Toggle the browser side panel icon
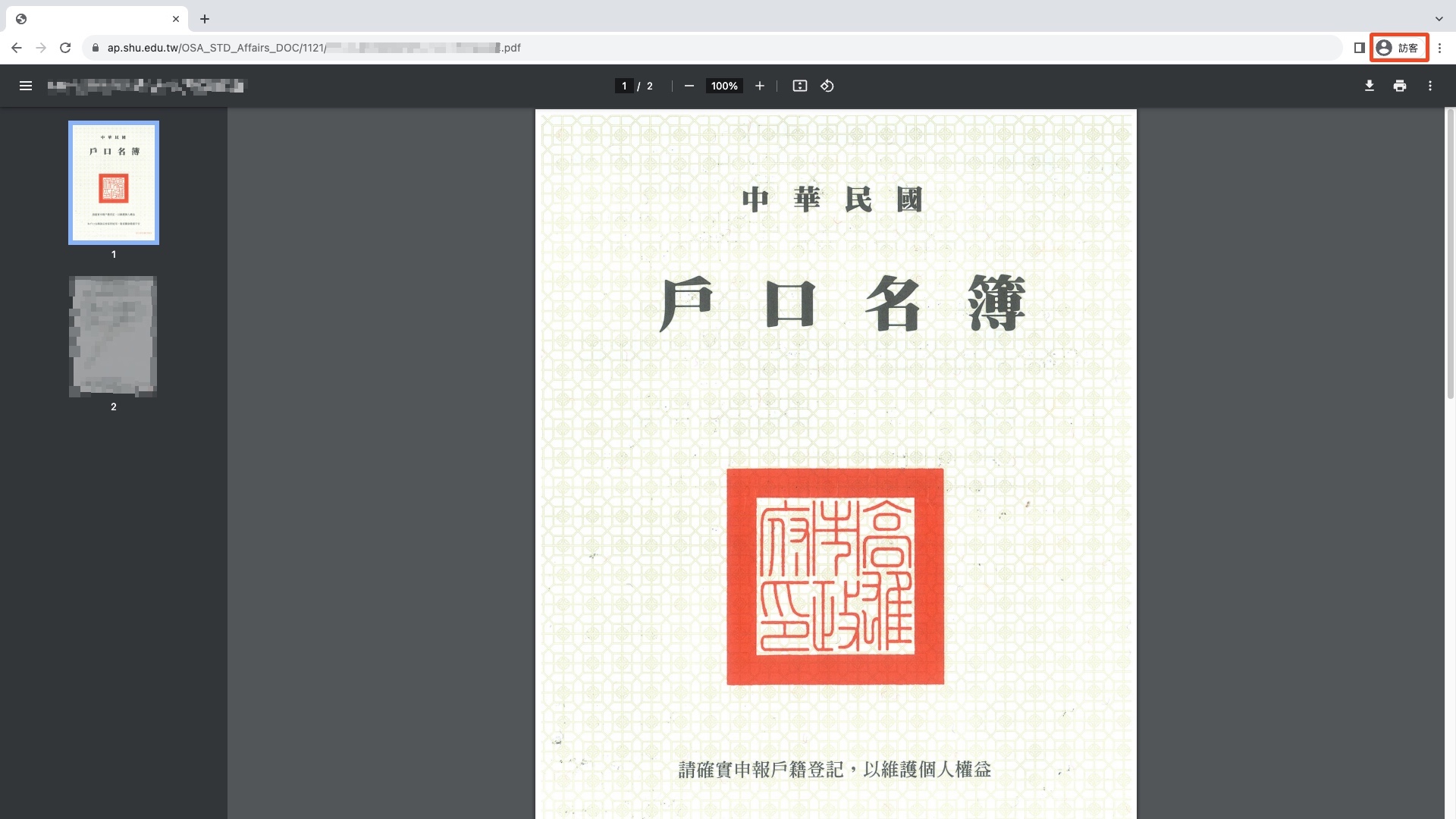1456x819 pixels. (x=1359, y=48)
